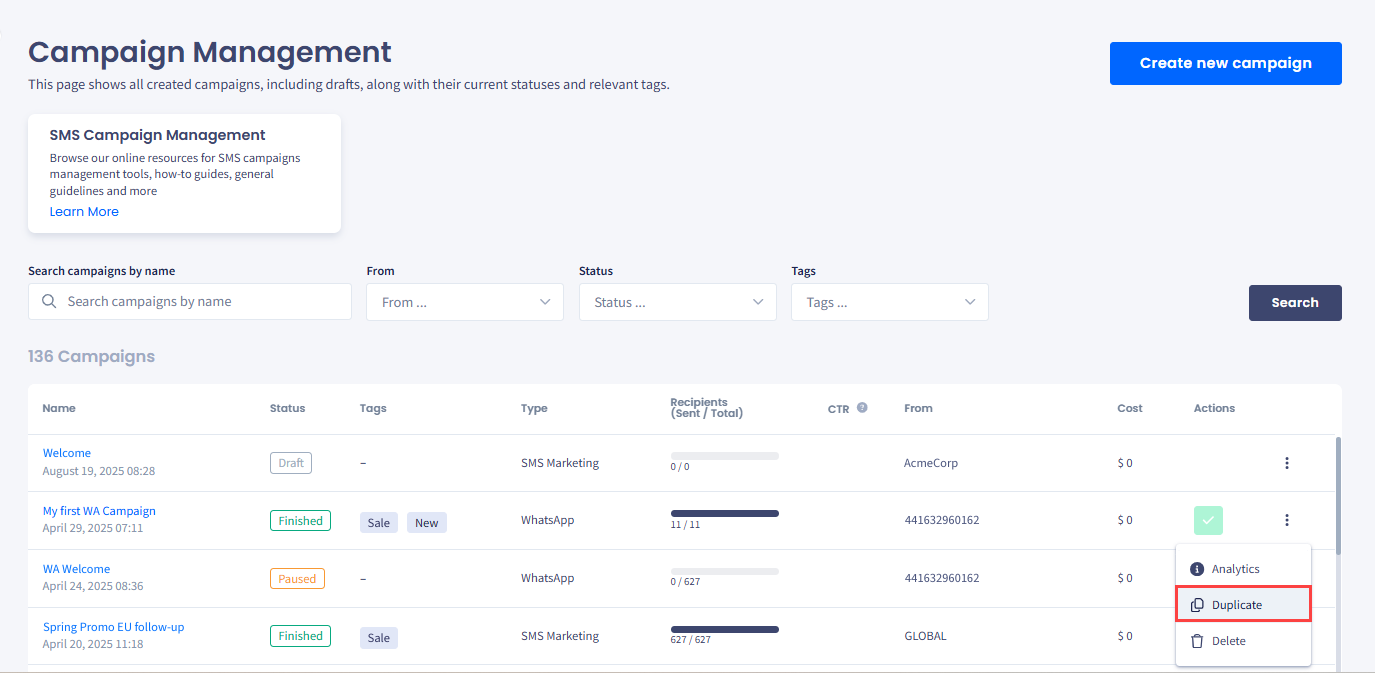Click the 136 Campaigns count text
This screenshot has height=673, width=1375.
92,356
